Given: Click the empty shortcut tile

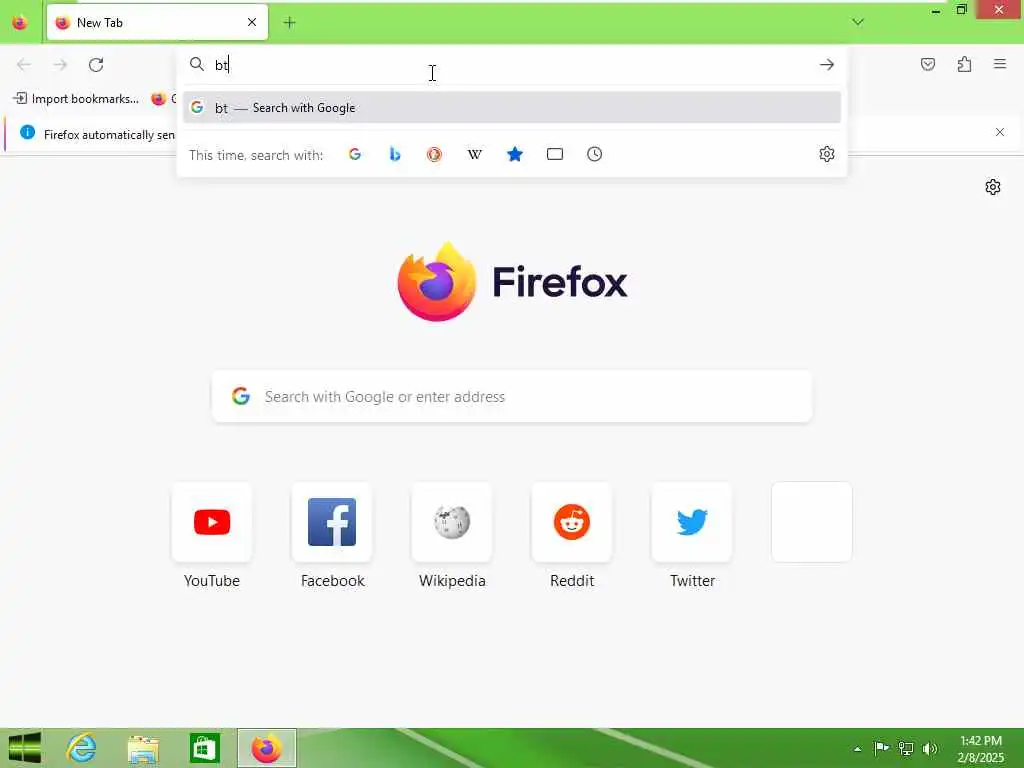Looking at the screenshot, I should 812,522.
